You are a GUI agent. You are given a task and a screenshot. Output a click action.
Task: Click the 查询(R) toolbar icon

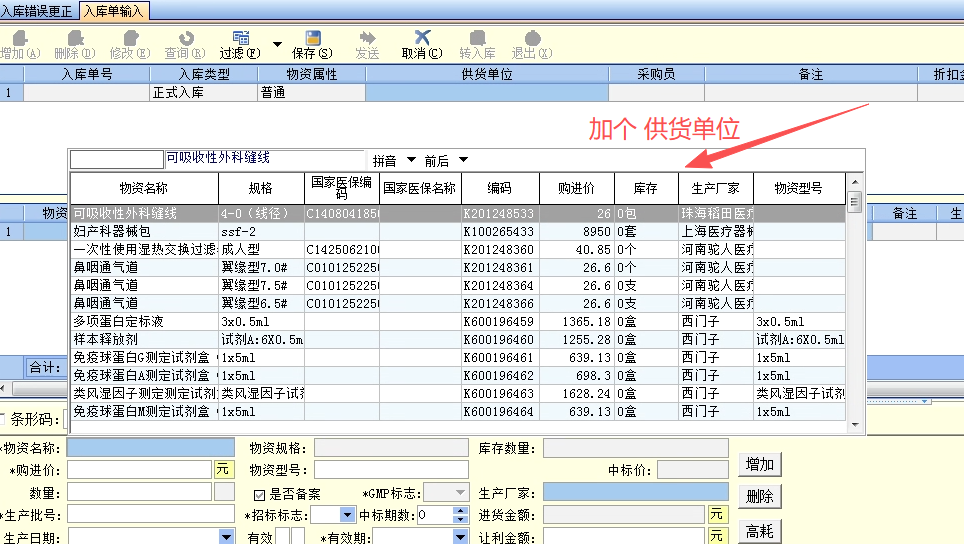coord(185,45)
